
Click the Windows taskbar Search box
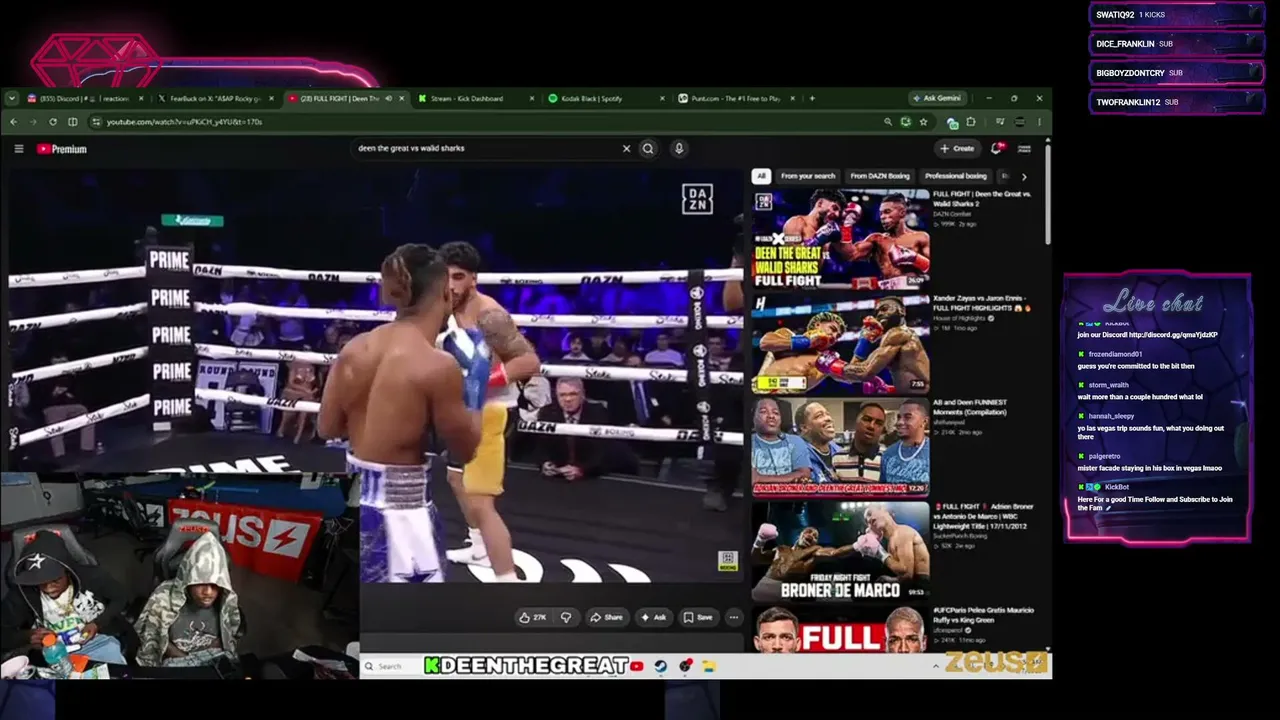click(391, 666)
